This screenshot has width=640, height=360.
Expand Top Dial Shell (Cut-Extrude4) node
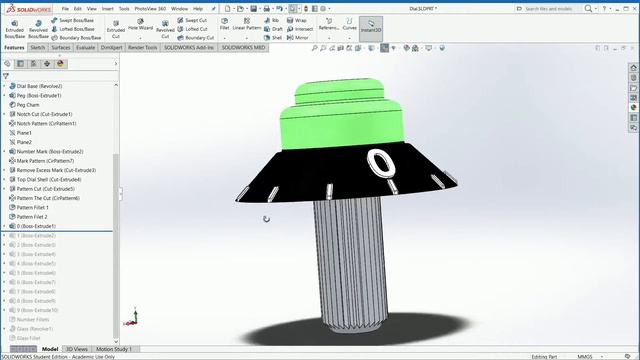click(4, 180)
